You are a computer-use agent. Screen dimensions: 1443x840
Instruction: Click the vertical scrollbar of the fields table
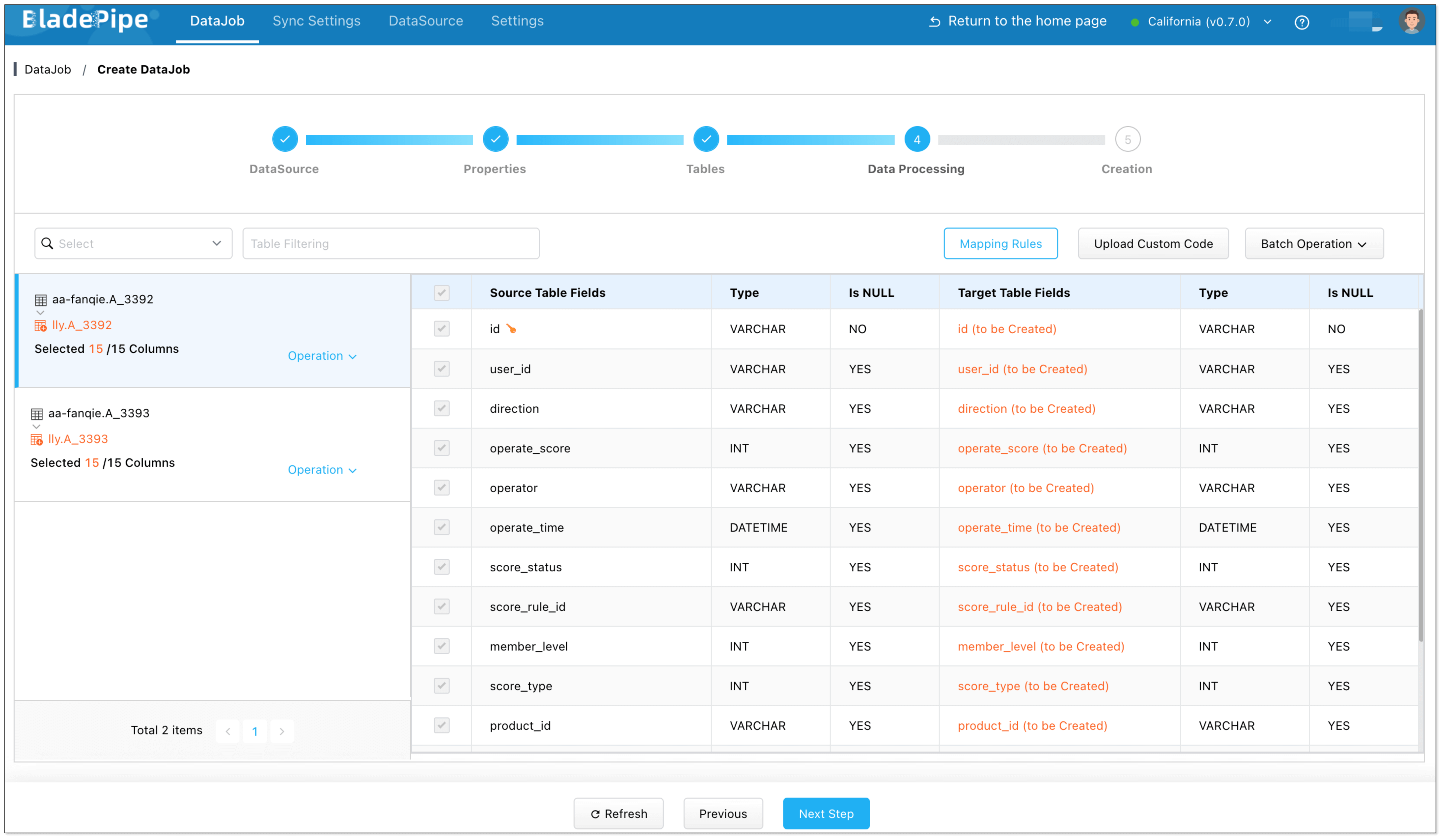(x=1420, y=475)
